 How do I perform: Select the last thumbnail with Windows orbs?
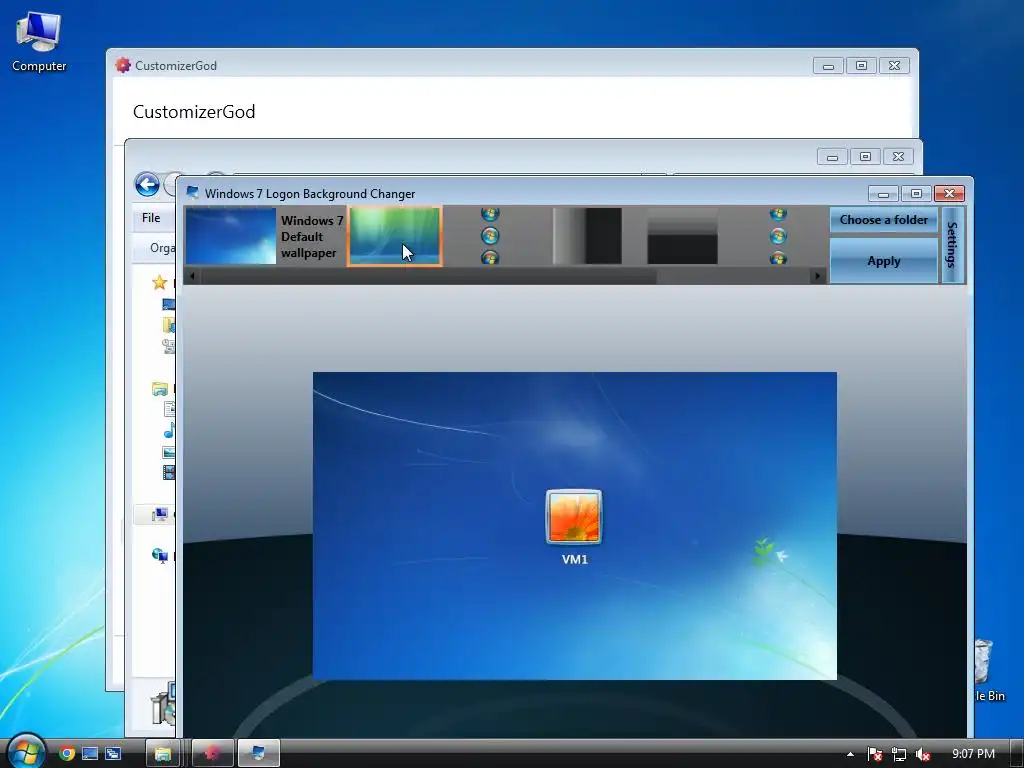pos(777,236)
